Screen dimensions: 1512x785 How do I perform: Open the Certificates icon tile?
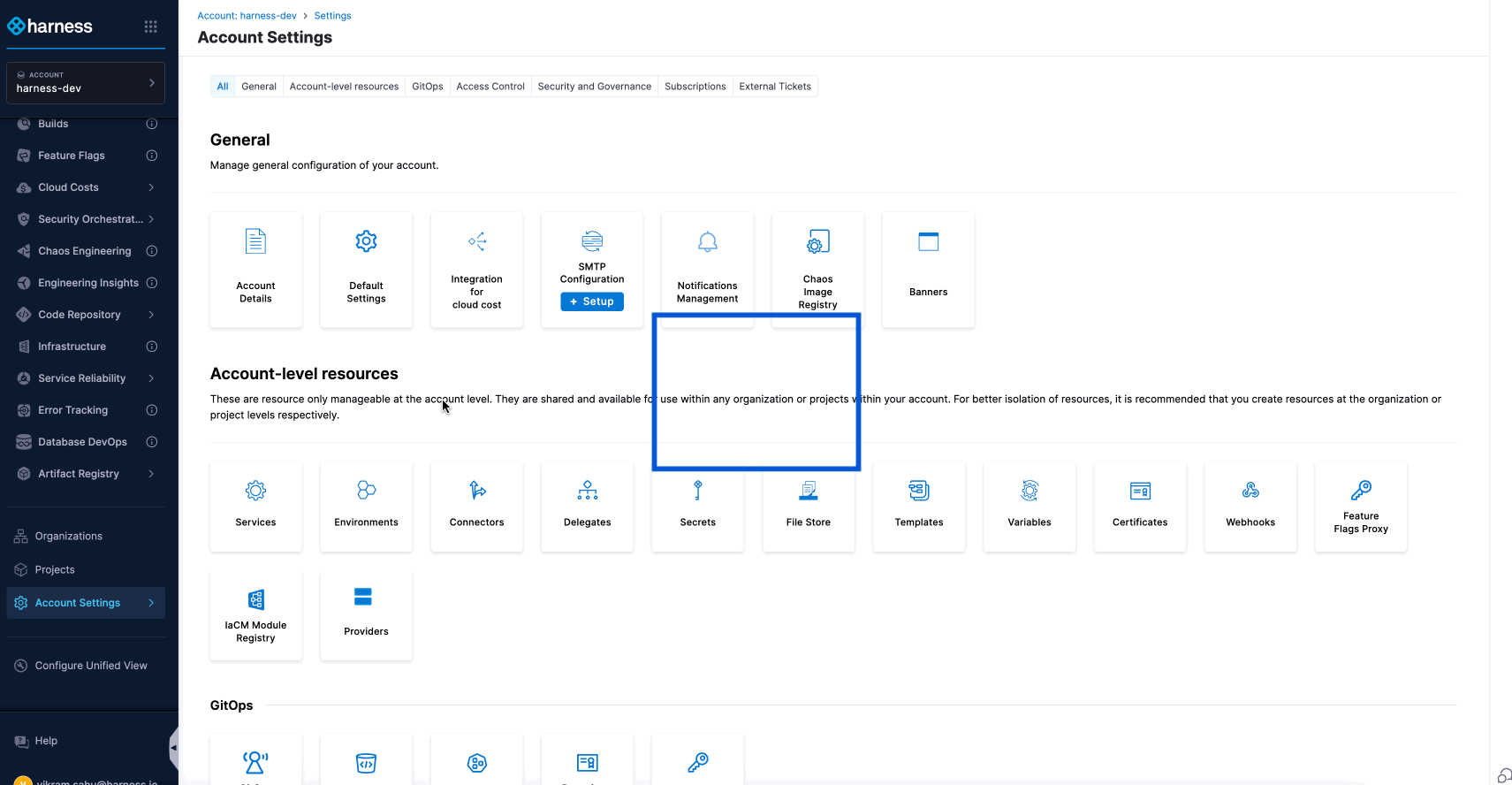click(x=1140, y=491)
